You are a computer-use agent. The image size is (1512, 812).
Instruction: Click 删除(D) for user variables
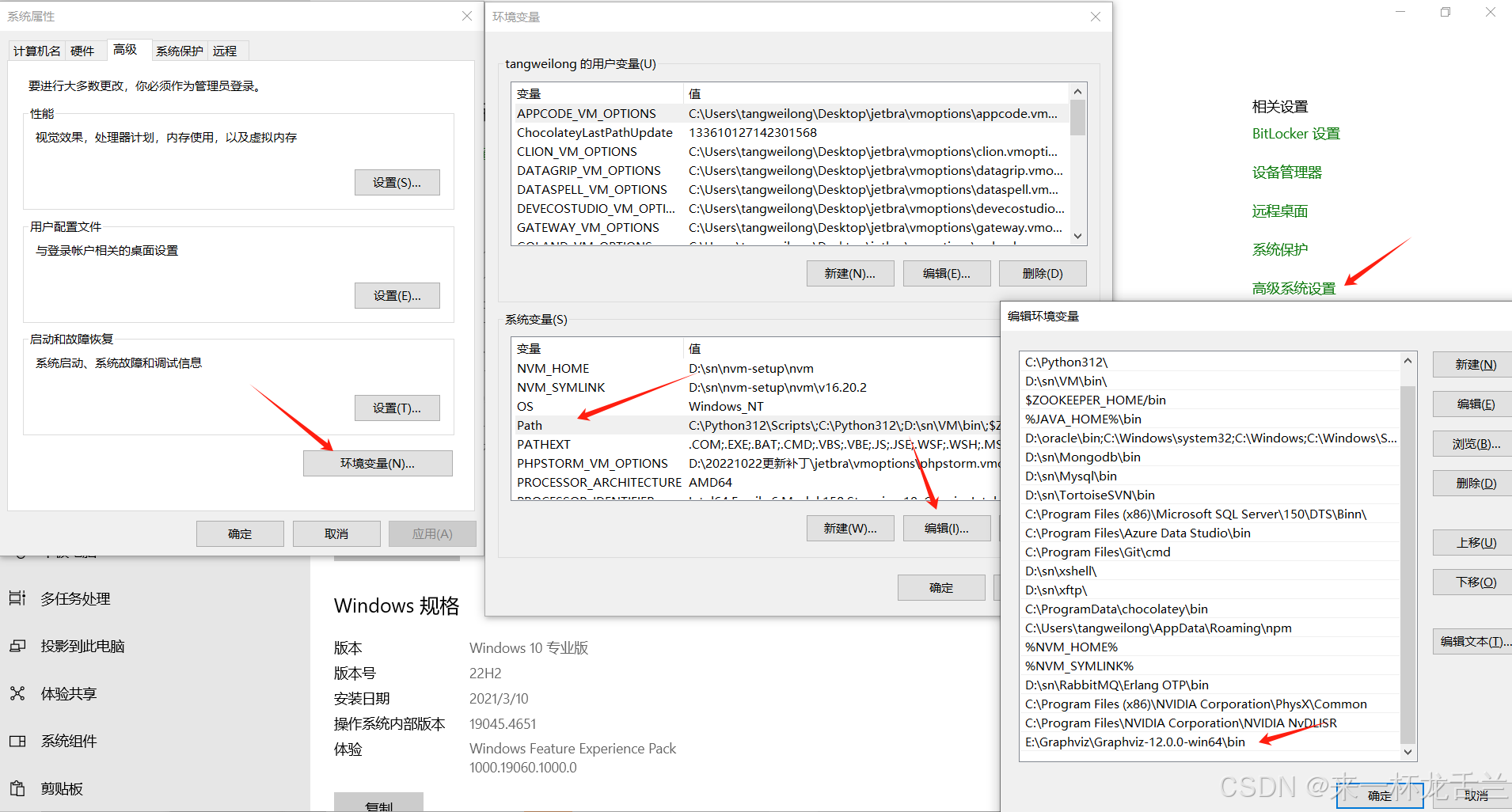click(1043, 273)
